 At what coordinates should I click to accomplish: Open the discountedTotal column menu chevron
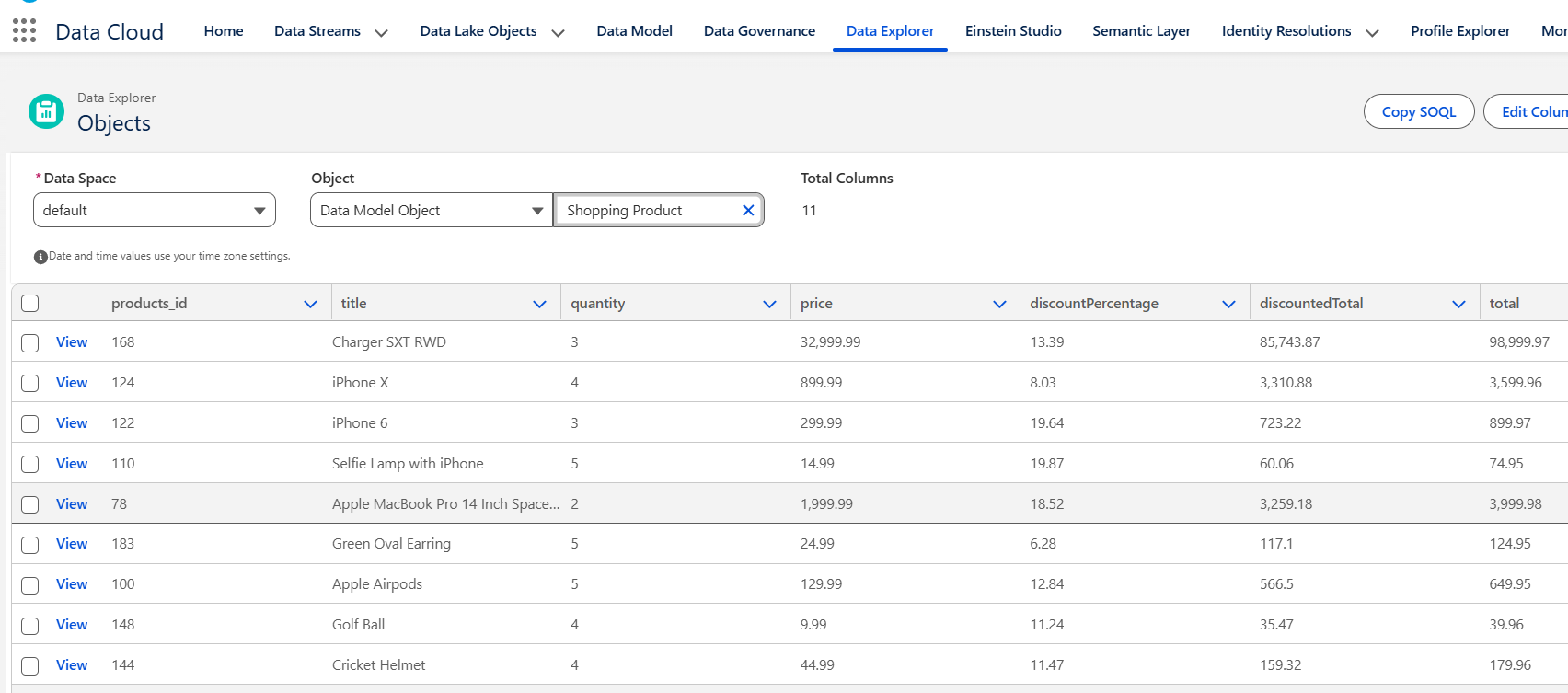coord(1458,305)
